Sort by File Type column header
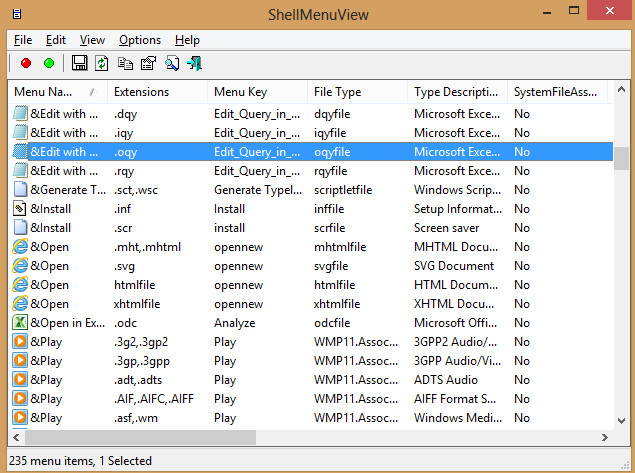The height and width of the screenshot is (473, 635). coord(336,92)
